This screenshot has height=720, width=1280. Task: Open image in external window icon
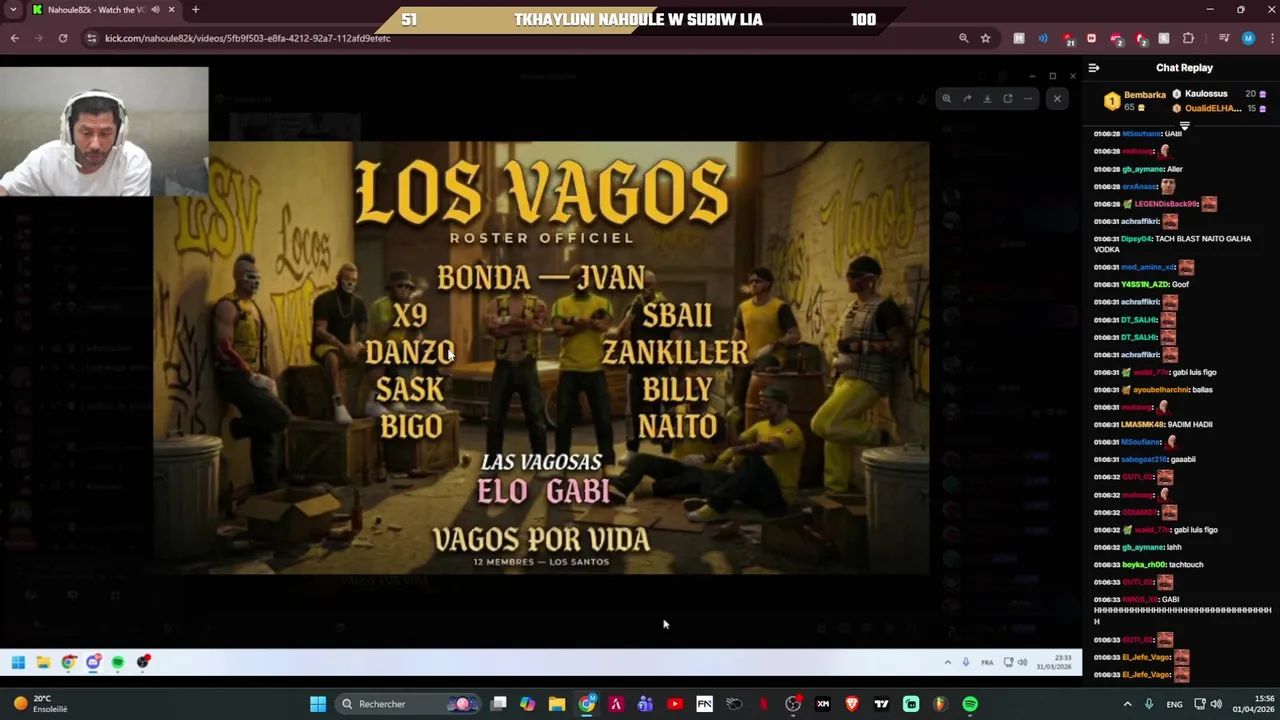(1008, 98)
